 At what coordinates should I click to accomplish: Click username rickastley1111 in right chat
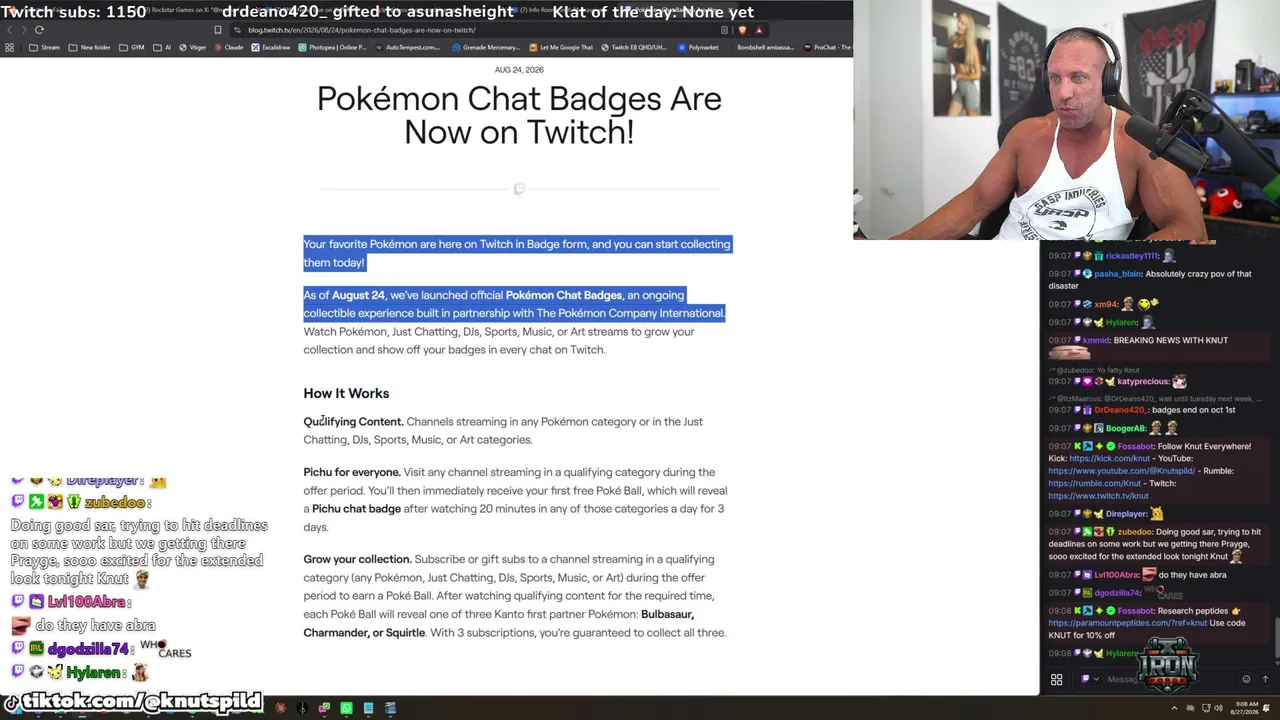(x=1131, y=256)
